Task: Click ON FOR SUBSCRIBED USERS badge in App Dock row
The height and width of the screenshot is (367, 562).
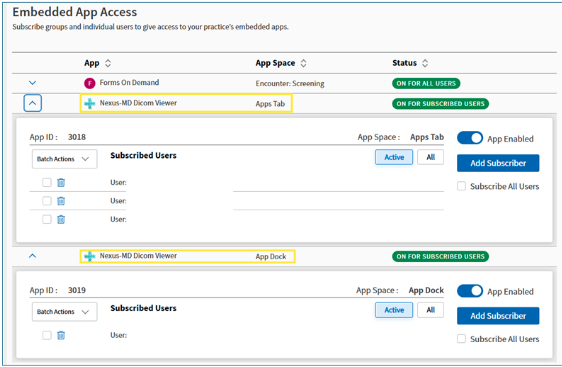Action: (440, 256)
